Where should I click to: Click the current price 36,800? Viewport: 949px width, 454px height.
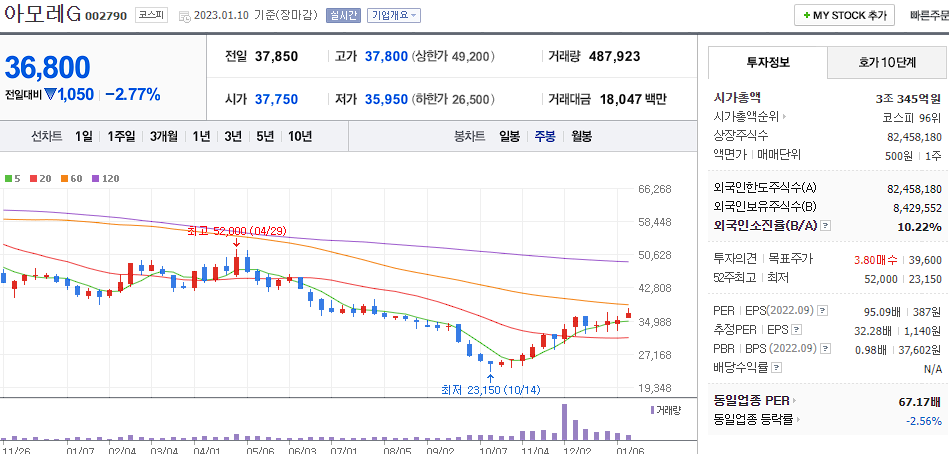click(x=48, y=67)
